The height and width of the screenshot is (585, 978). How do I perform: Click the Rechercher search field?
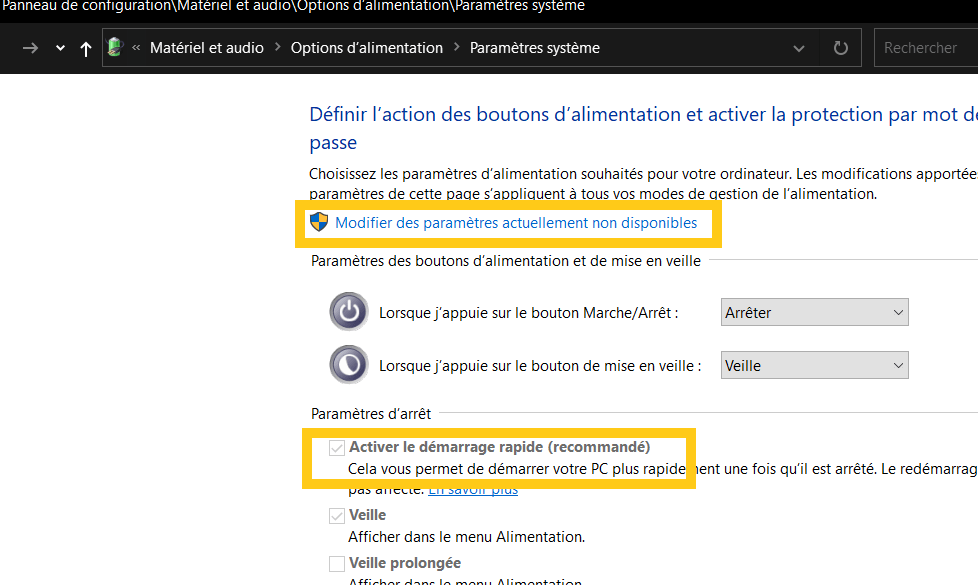coord(925,48)
